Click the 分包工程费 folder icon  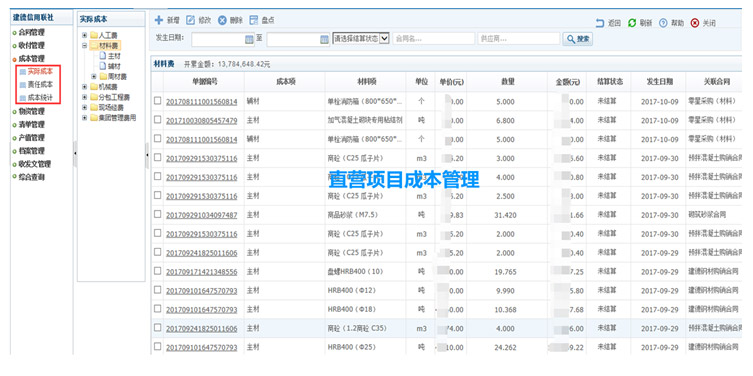tap(94, 97)
